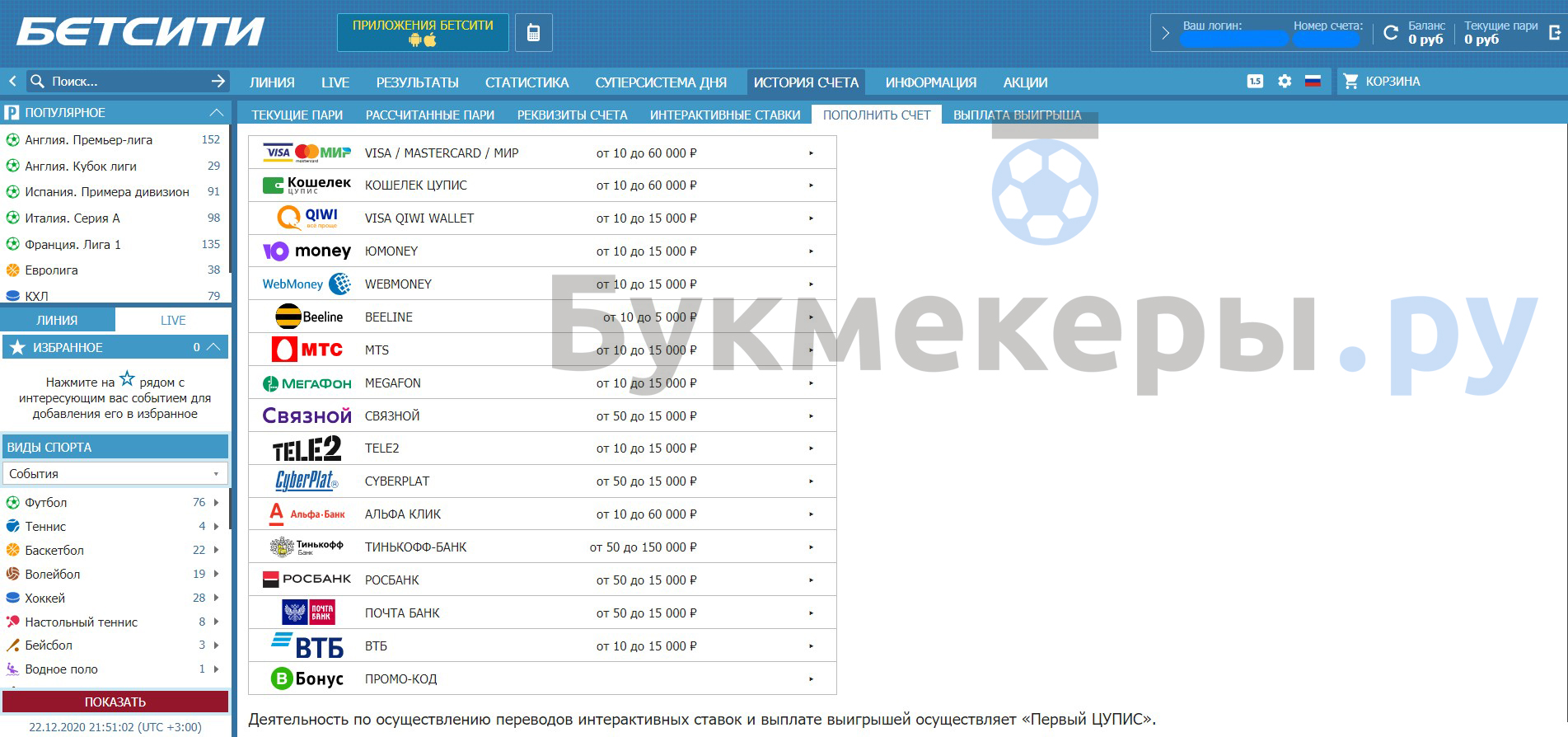Click the QIWI logo
The height and width of the screenshot is (737, 1568).
[307, 218]
